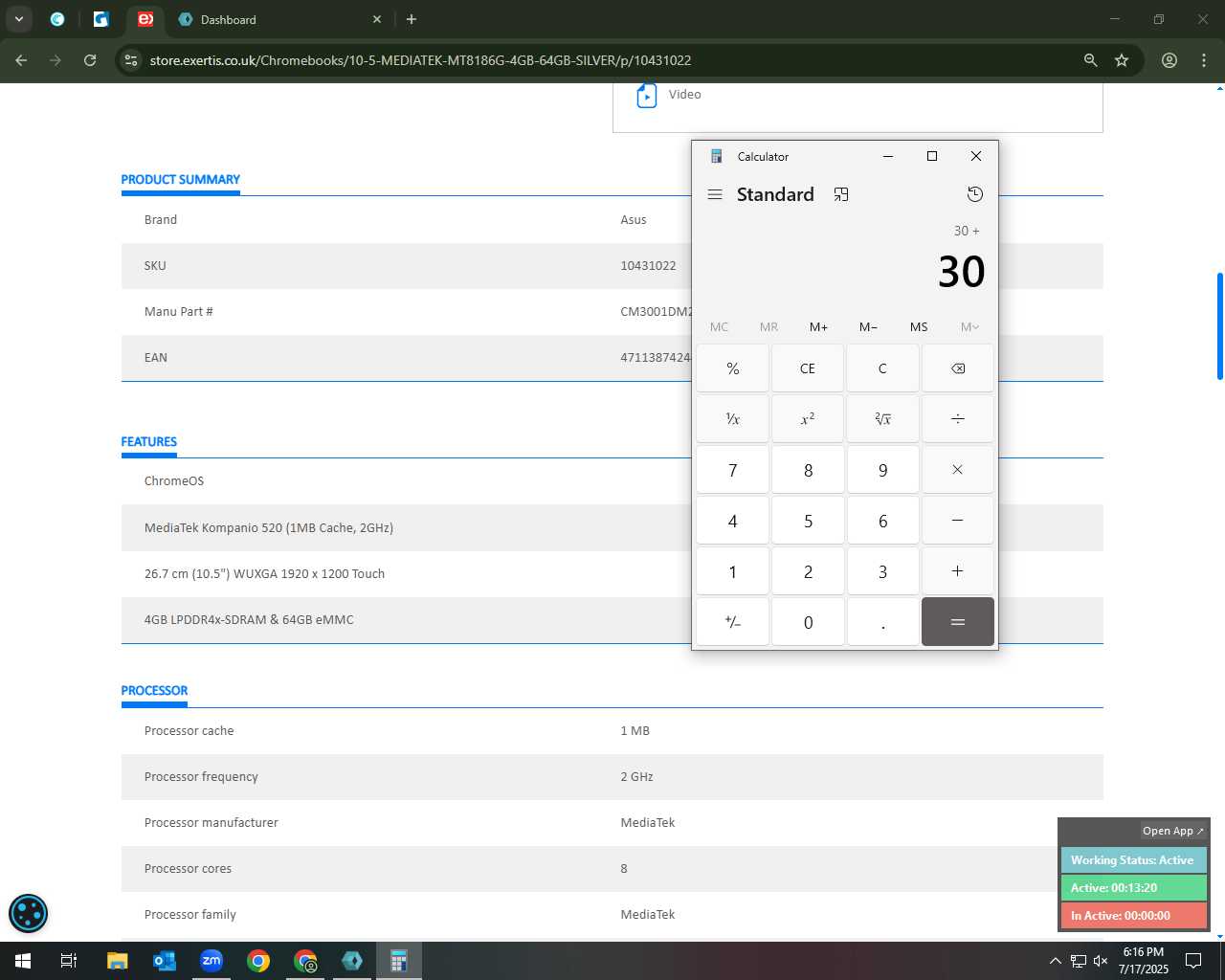Click the PROCESSOR section heading

pos(154,691)
